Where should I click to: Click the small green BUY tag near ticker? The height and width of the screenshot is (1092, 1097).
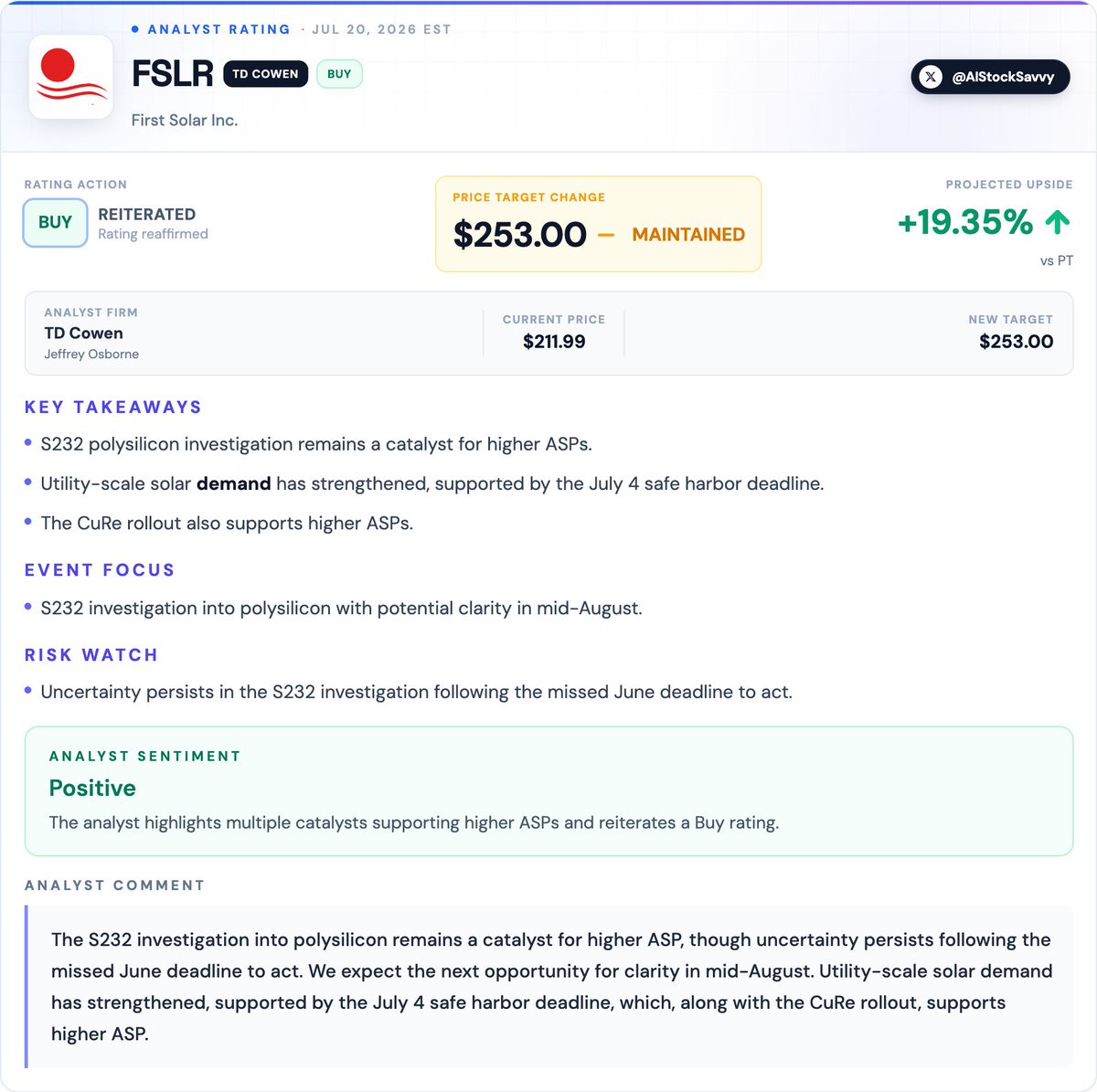(339, 74)
